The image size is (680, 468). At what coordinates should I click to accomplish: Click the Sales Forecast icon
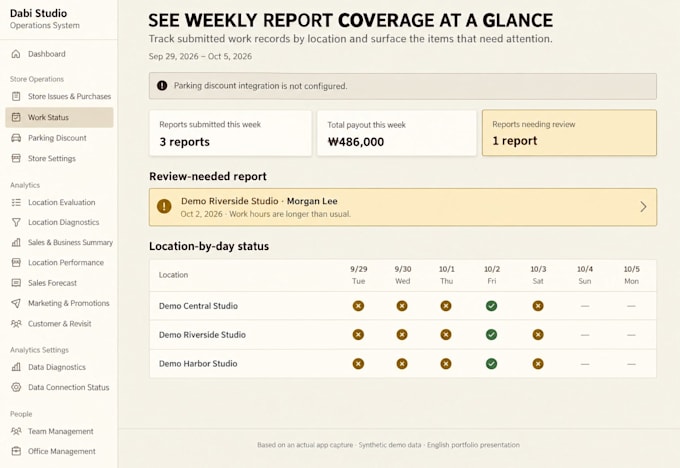pos(16,283)
